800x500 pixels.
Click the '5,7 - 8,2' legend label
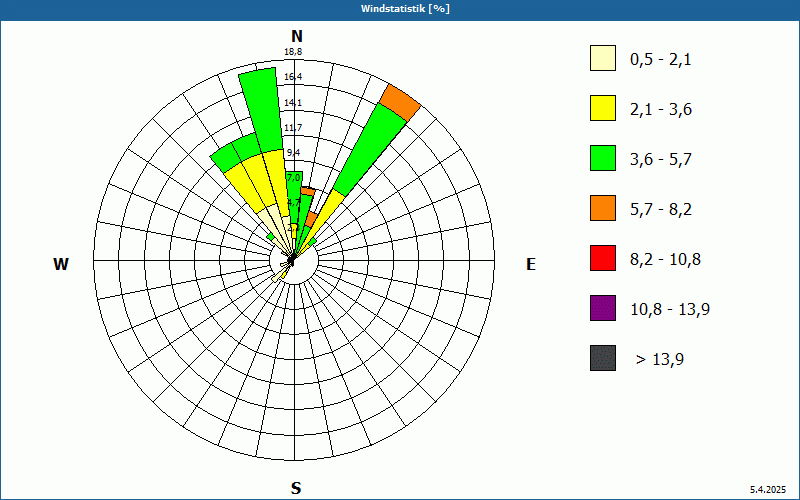661,210
